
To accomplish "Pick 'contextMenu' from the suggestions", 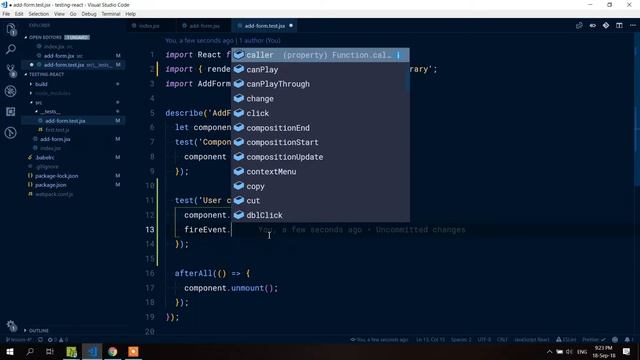I will pyautogui.click(x=320, y=171).
